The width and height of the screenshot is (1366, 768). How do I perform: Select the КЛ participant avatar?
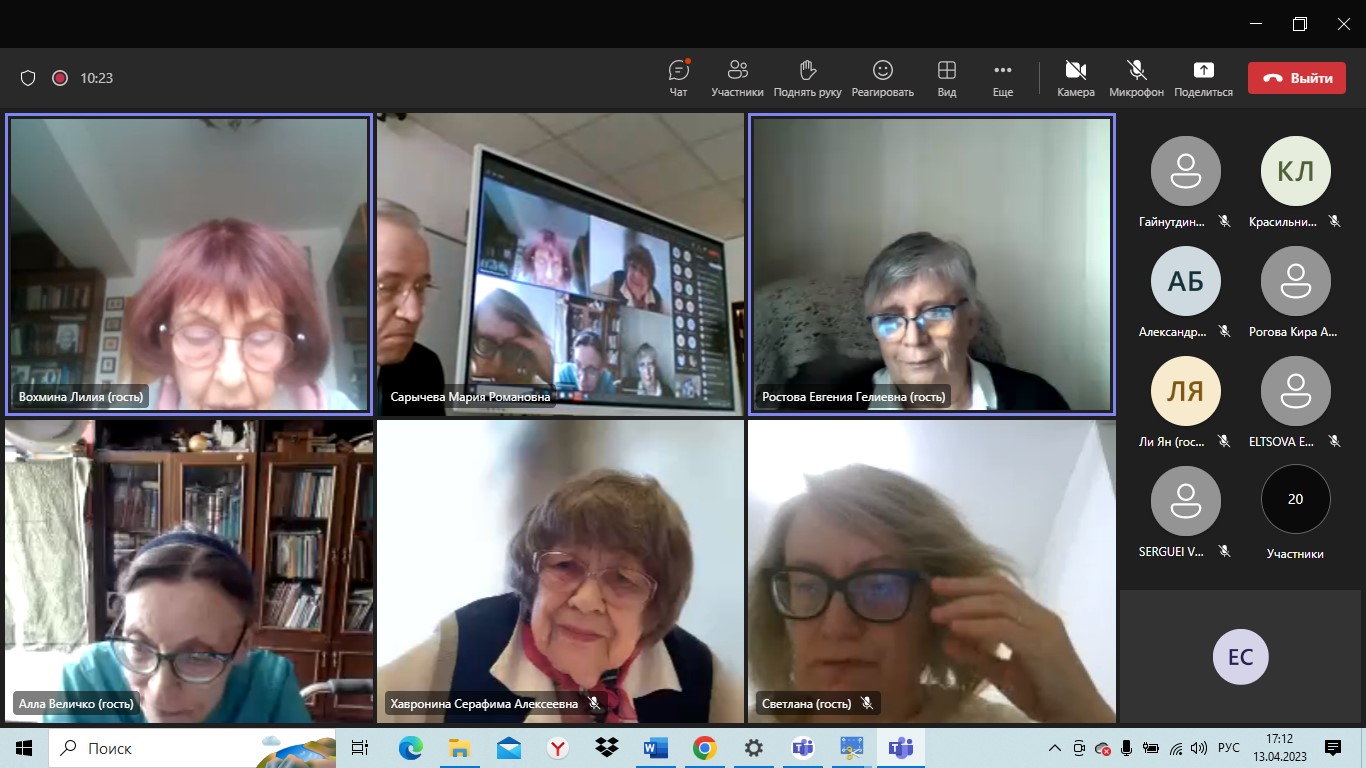click(1295, 171)
